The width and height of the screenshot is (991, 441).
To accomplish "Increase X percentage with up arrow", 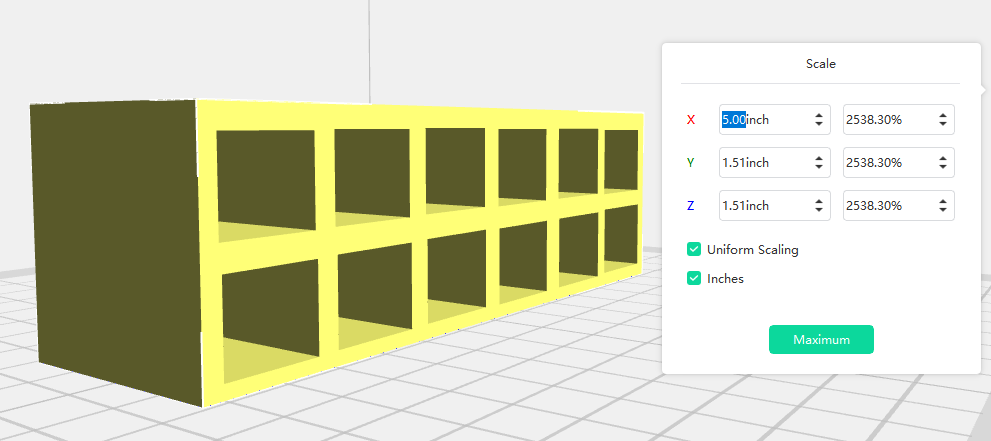I will coord(943,115).
